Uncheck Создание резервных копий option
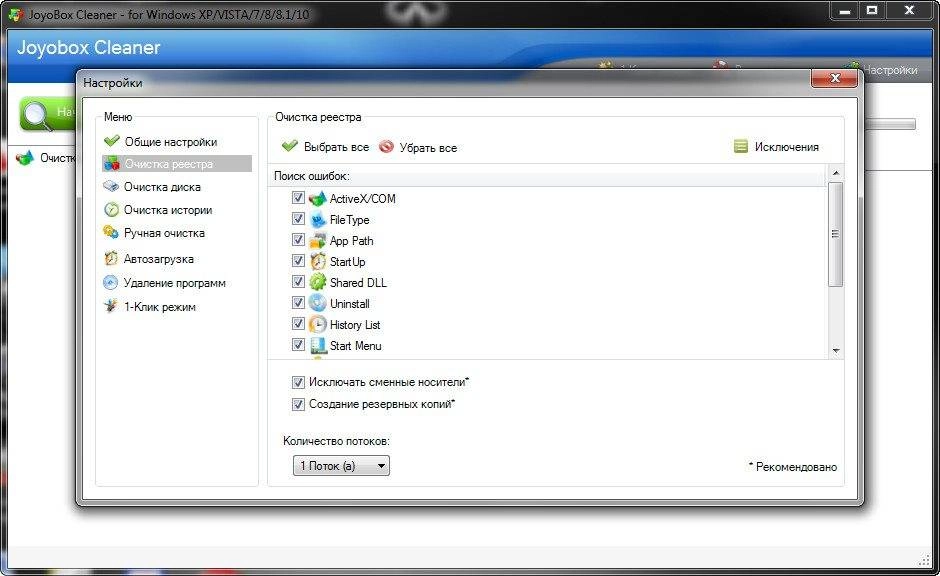 click(x=298, y=404)
